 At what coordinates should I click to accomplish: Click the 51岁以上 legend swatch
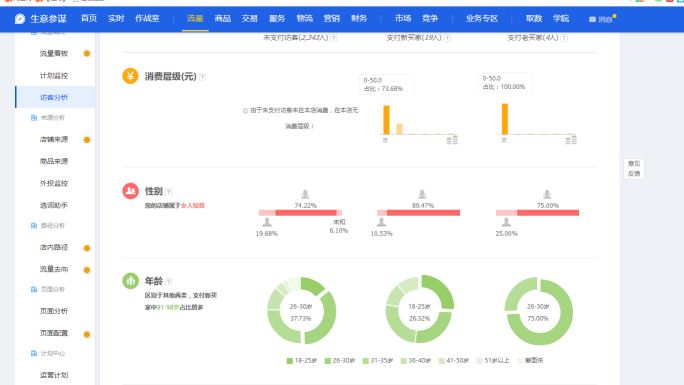coord(479,361)
